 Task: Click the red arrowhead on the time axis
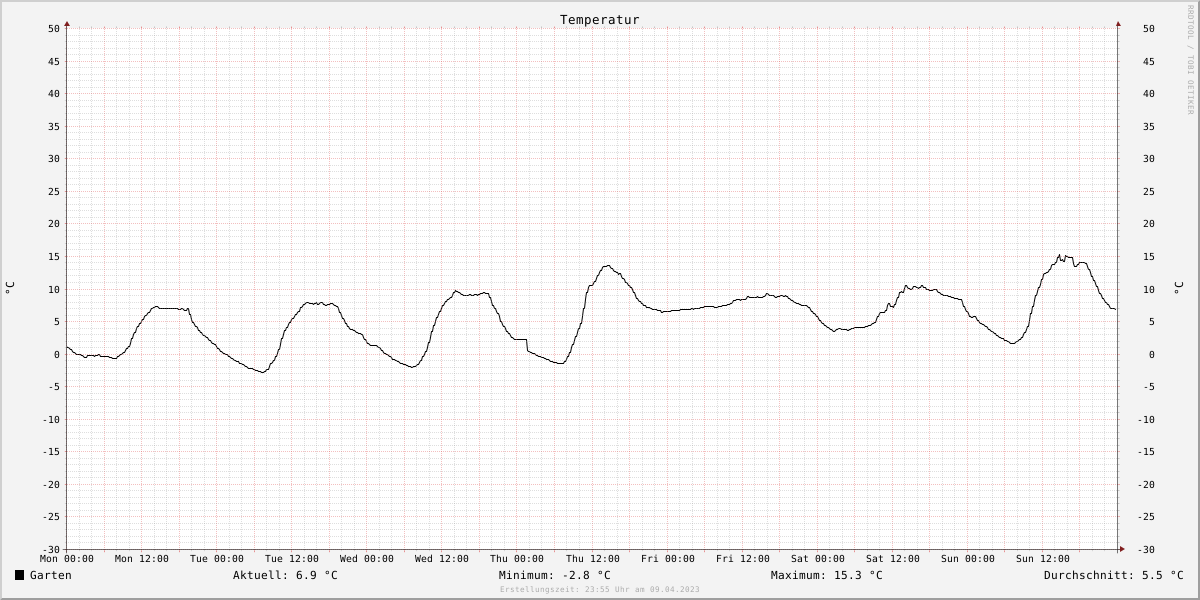(1122, 549)
